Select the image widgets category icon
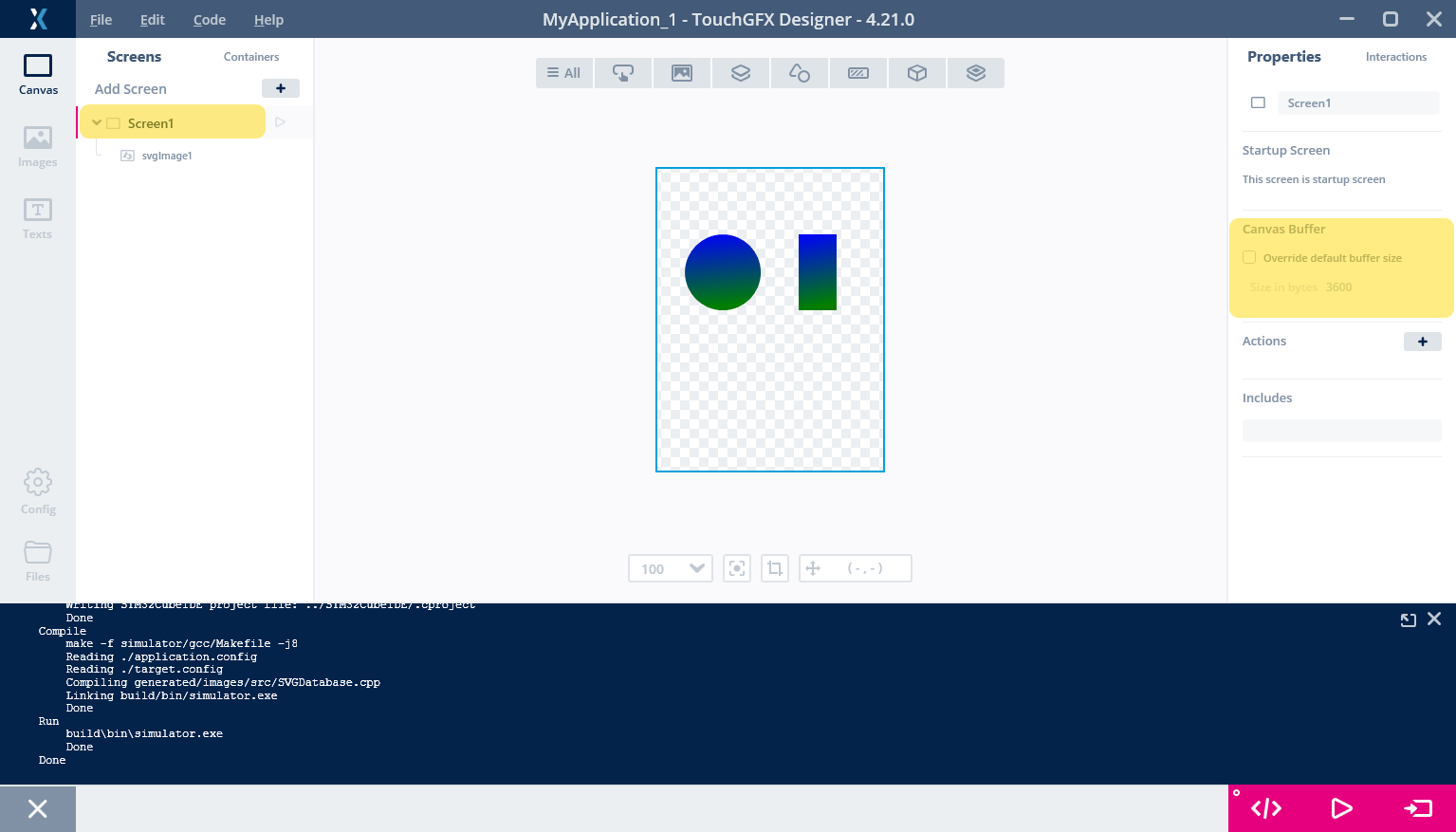The image size is (1456, 832). pos(682,73)
